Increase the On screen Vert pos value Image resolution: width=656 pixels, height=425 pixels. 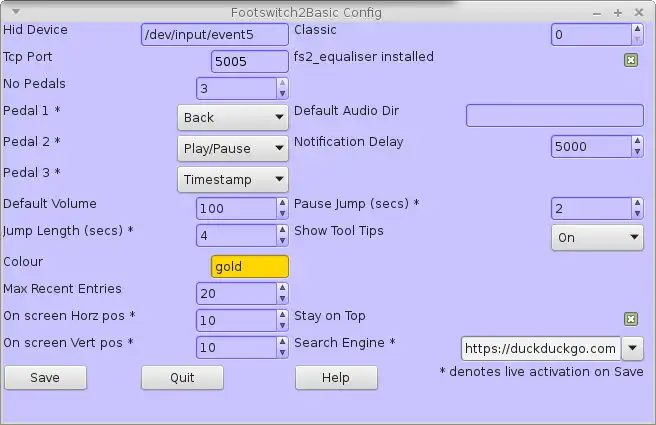pos(282,342)
